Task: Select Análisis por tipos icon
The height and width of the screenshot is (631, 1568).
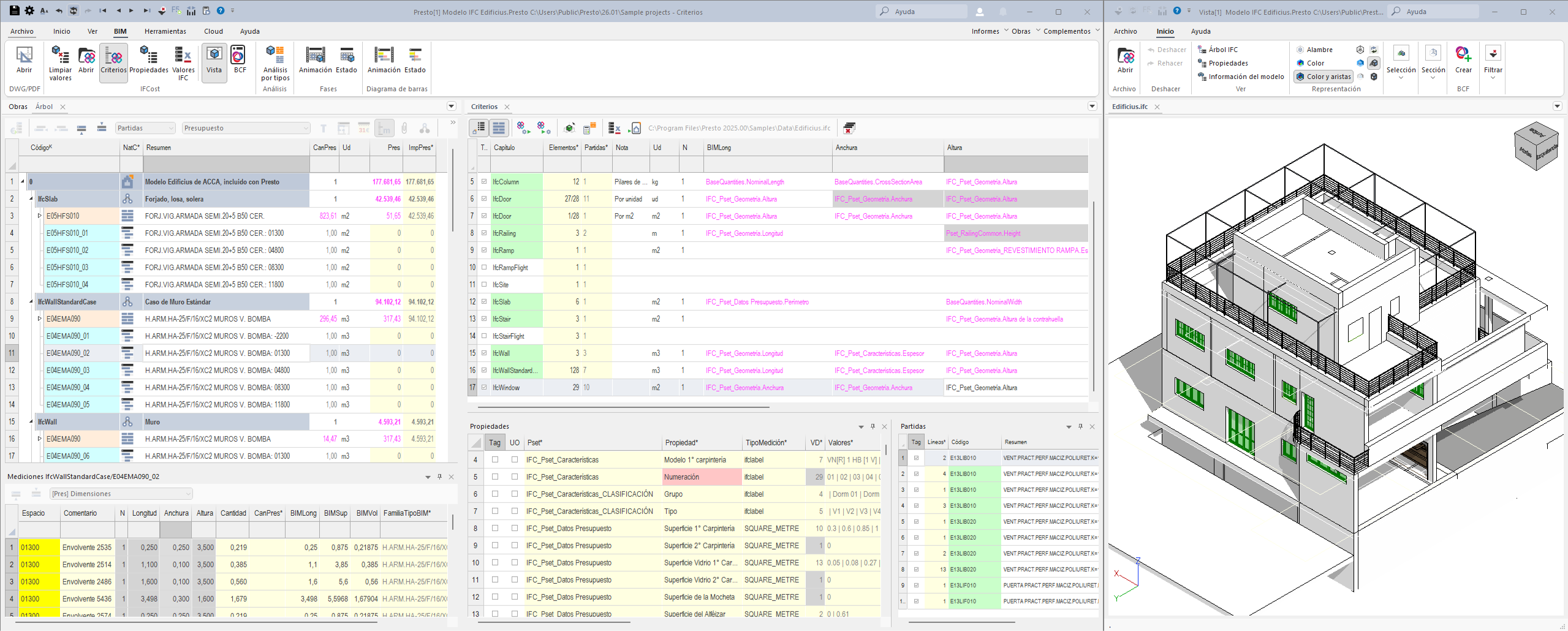Action: pos(275,63)
